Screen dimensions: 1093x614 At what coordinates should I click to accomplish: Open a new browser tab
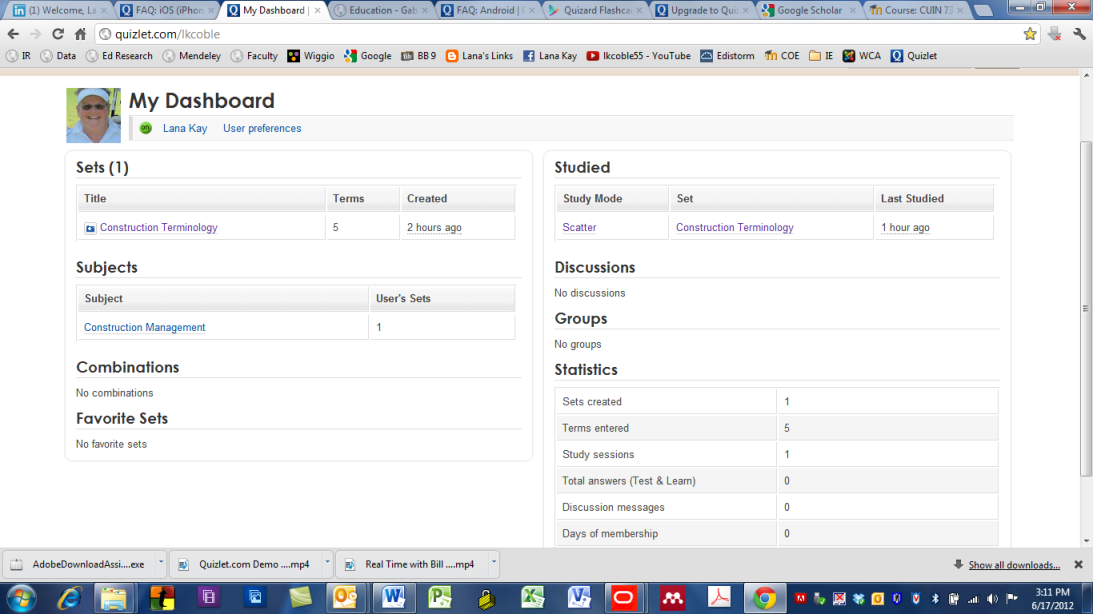point(983,10)
